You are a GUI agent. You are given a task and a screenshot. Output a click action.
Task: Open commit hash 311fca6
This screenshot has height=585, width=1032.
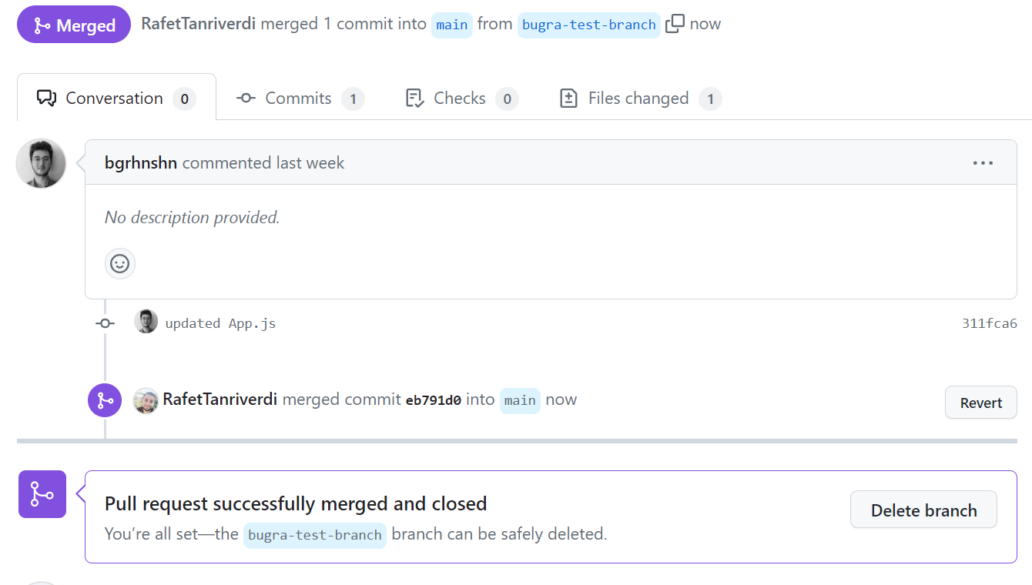989,323
